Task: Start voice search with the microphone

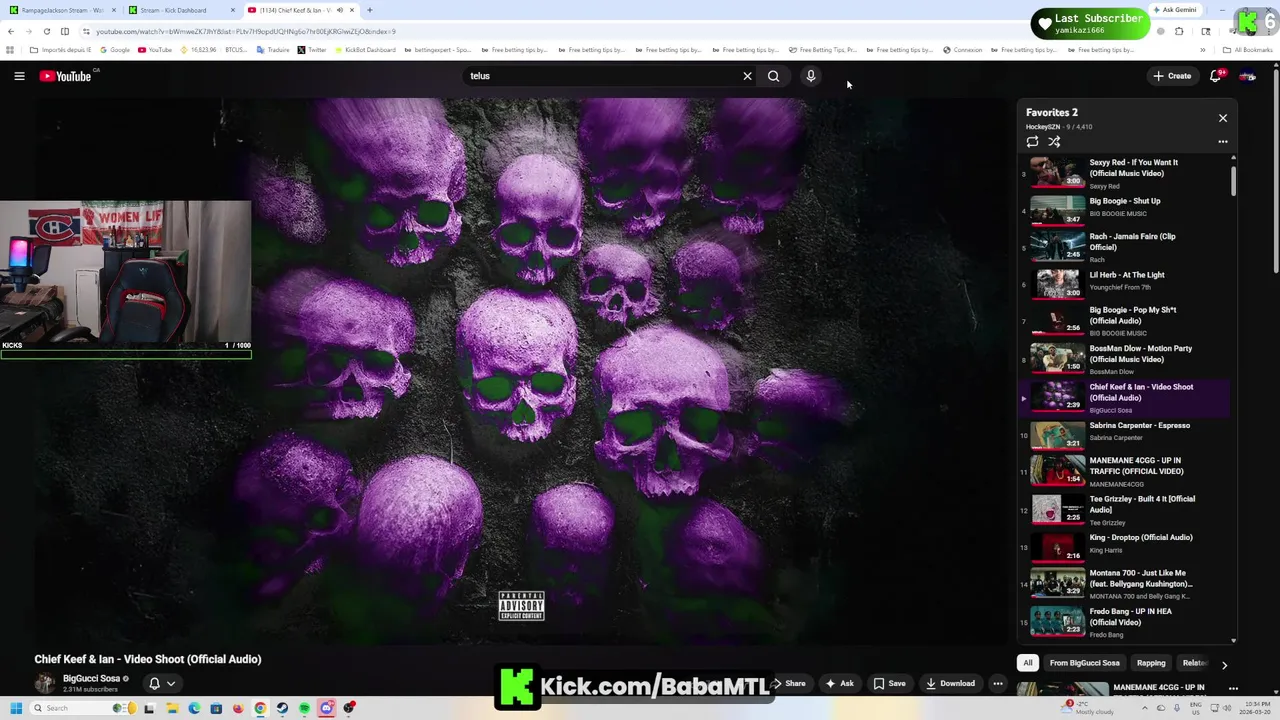Action: 811,76
